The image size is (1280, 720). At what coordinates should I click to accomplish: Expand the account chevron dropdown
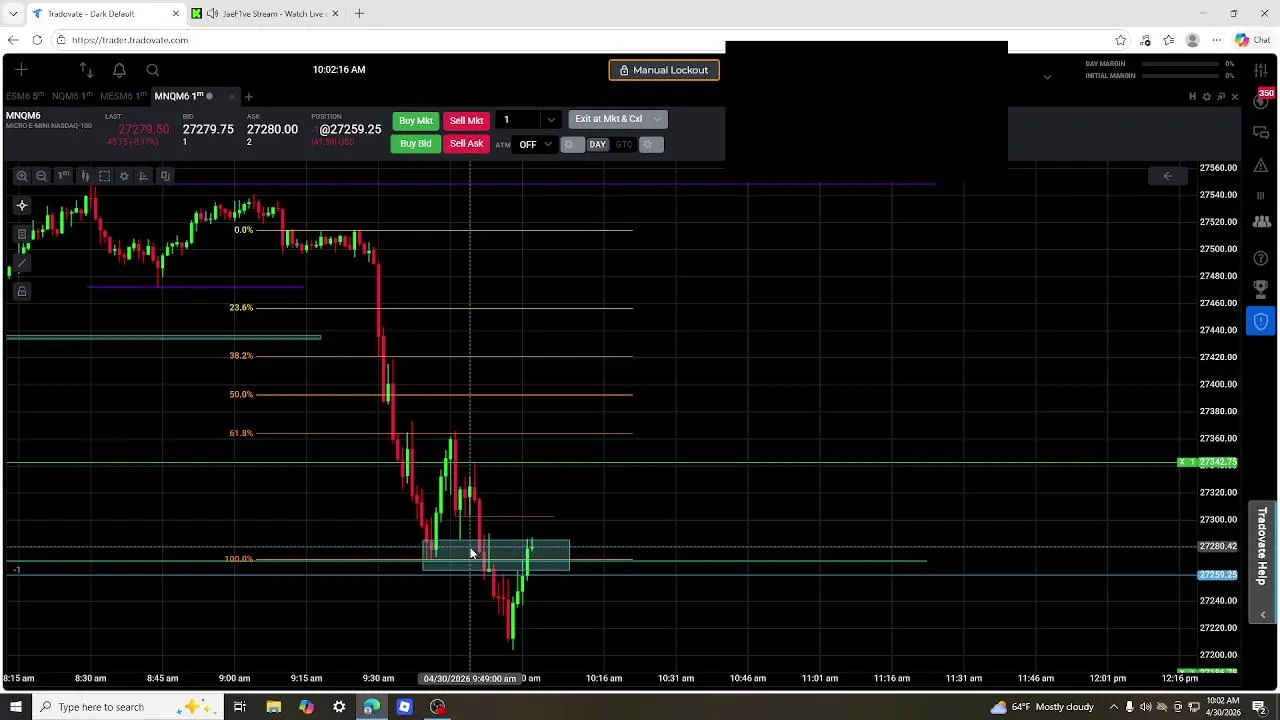pyautogui.click(x=1047, y=77)
